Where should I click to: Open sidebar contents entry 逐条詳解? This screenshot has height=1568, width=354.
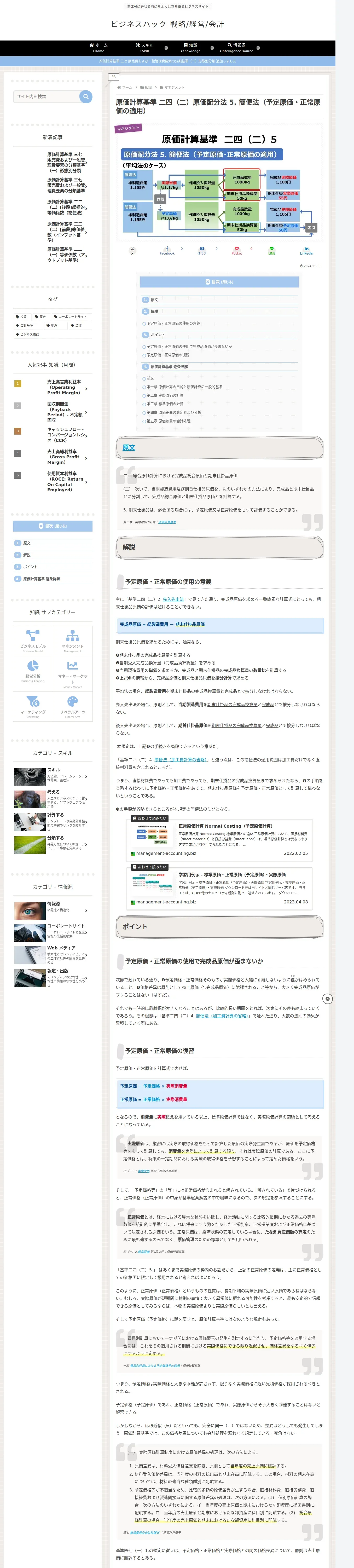pos(41,579)
